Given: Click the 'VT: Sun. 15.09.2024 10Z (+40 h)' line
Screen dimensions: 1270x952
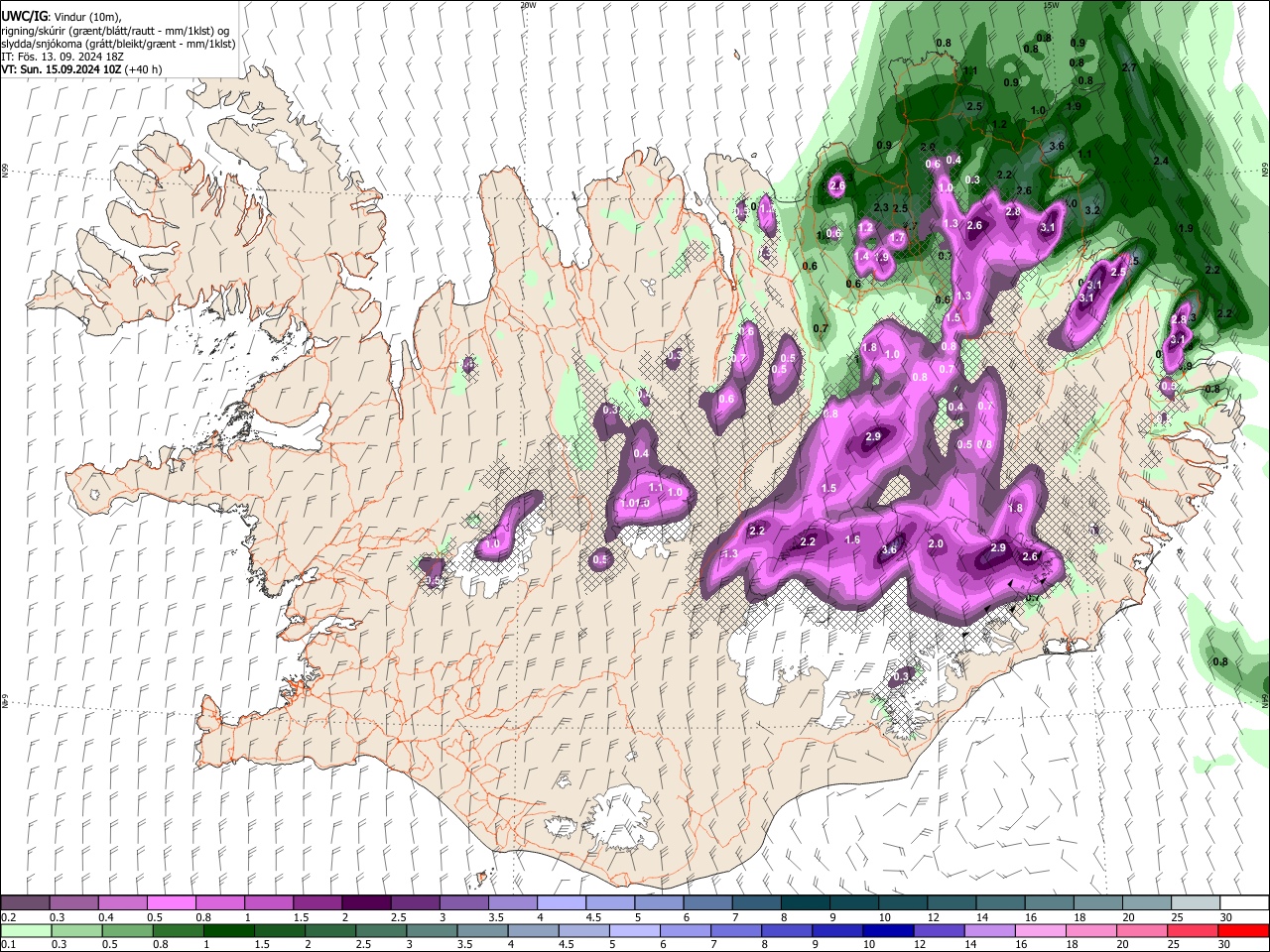Looking at the screenshot, I should click(x=81, y=69).
